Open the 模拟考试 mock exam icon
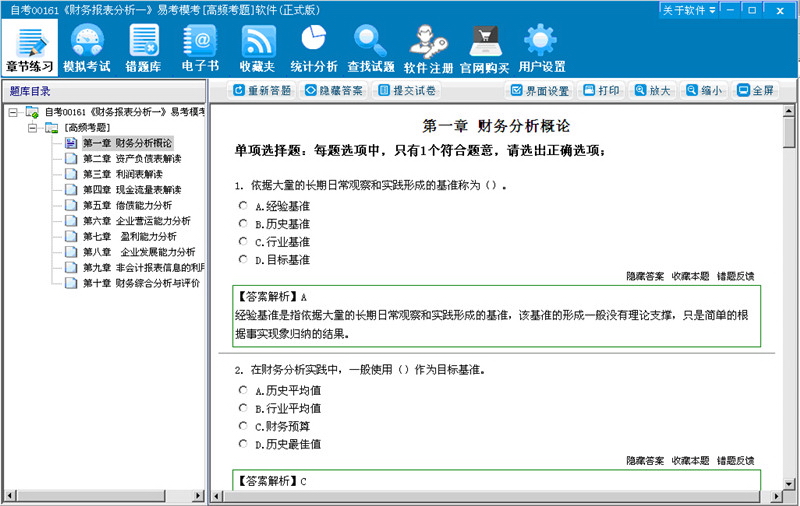 tap(87, 48)
